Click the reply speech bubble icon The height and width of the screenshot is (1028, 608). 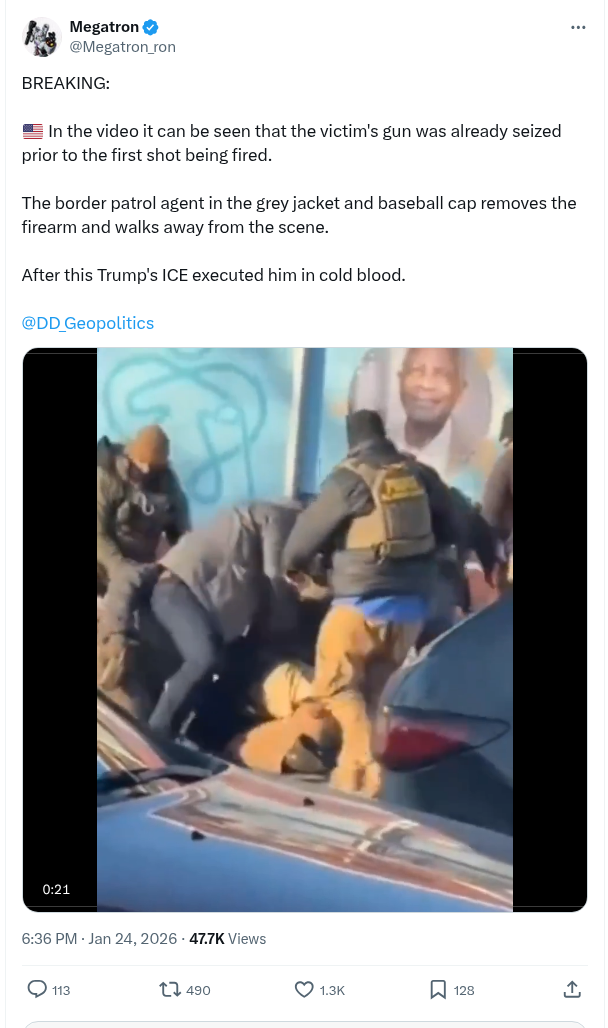click(37, 989)
